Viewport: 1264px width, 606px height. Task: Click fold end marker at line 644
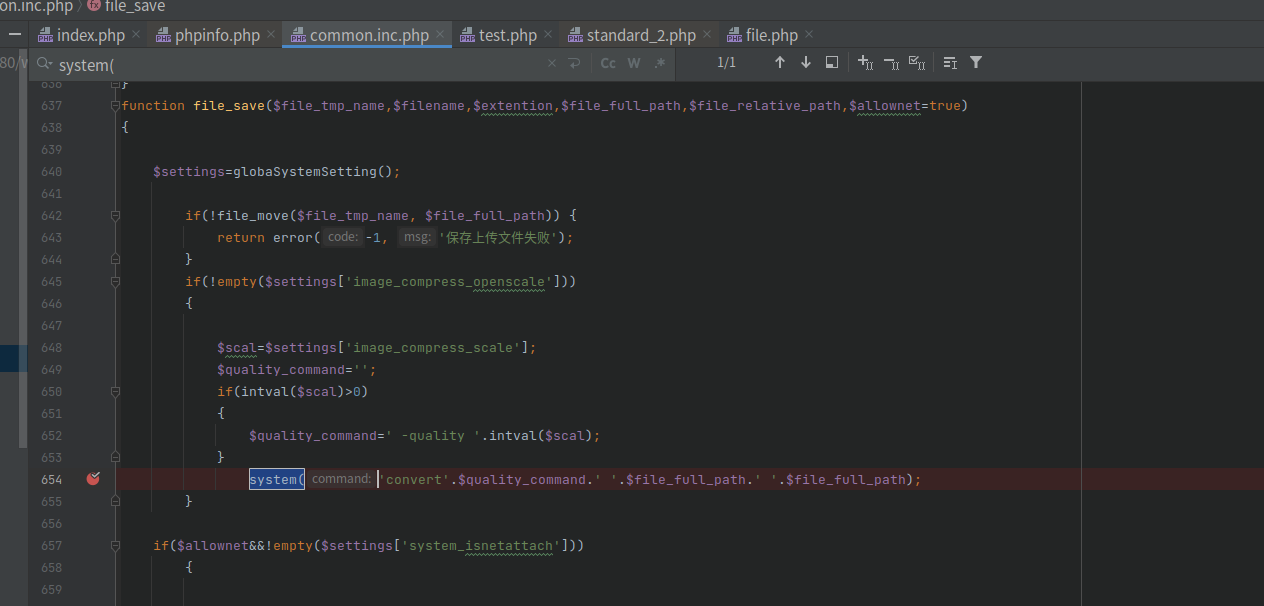point(115,259)
